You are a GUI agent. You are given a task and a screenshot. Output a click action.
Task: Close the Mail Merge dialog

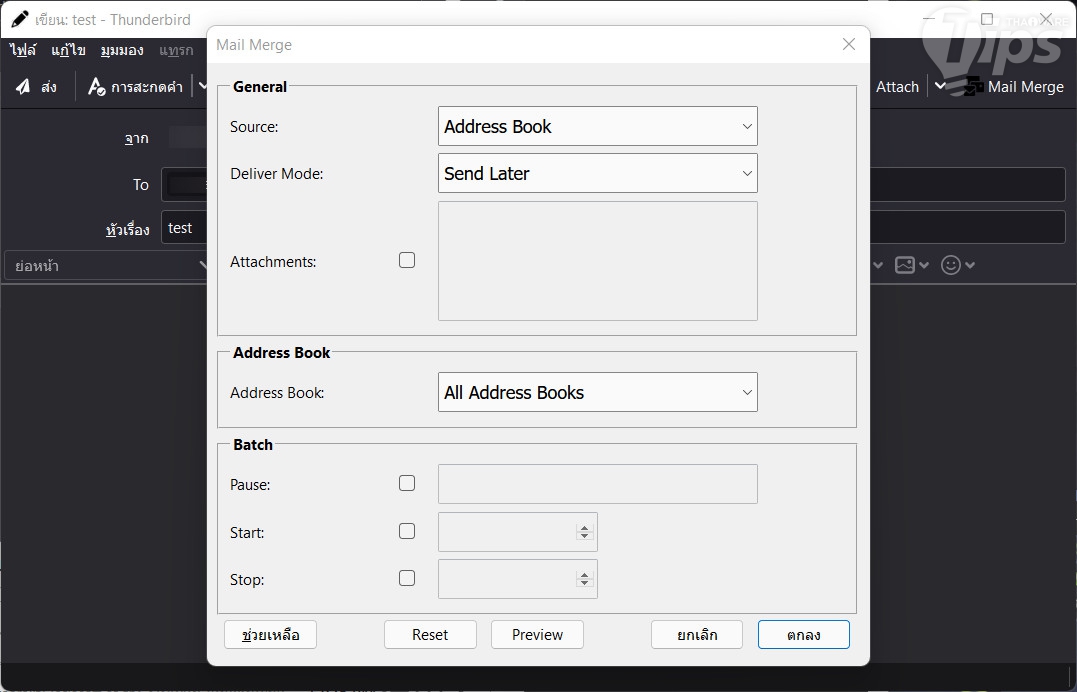[849, 44]
